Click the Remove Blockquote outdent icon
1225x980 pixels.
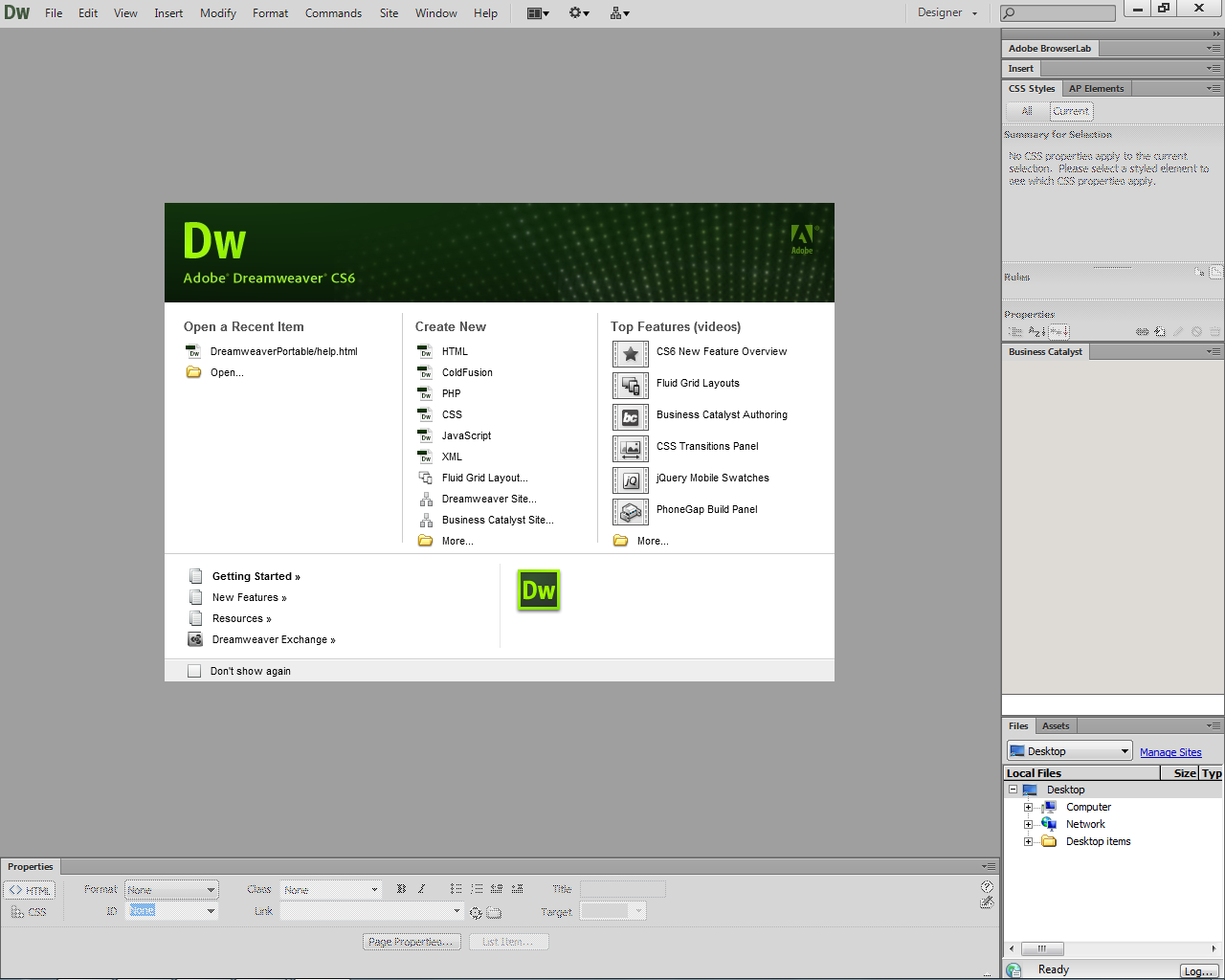tap(497, 889)
